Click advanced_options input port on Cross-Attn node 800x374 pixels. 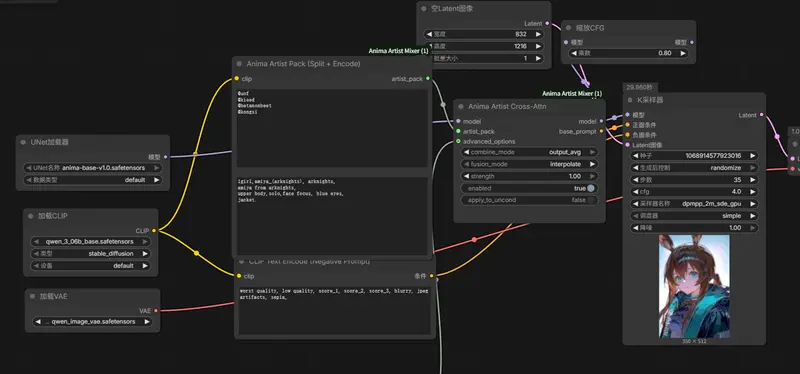pos(458,141)
